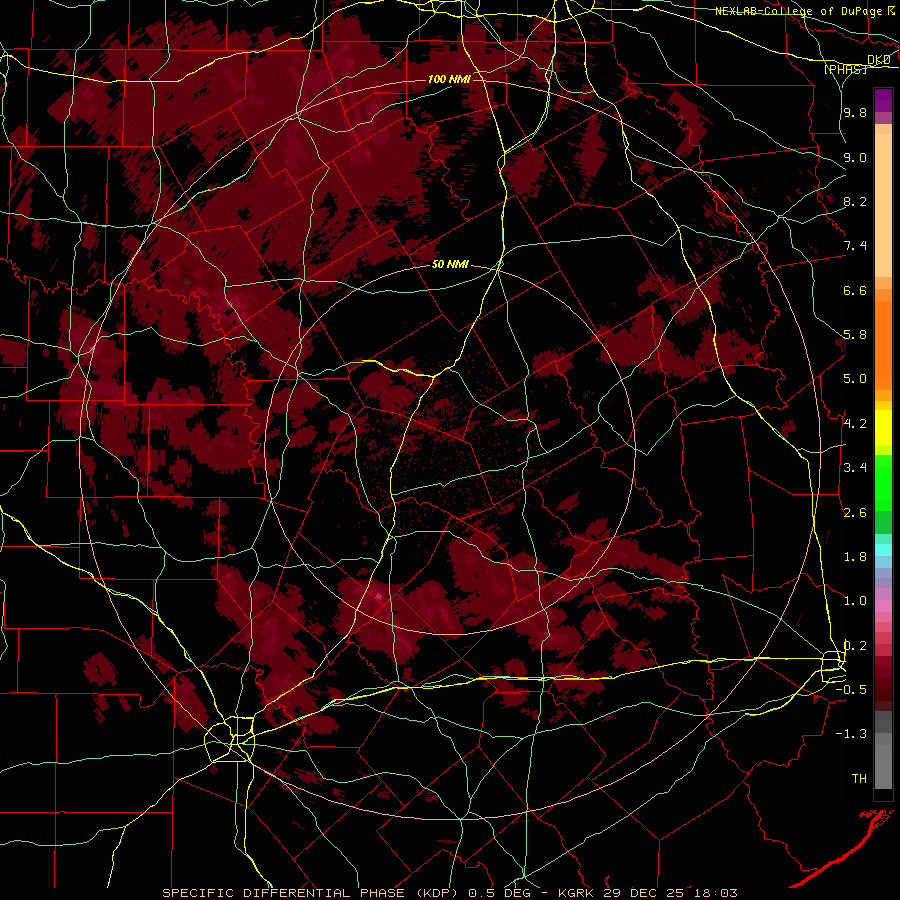This screenshot has width=900, height=900.
Task: Click the "TH" threshold label on scale
Action: point(859,779)
